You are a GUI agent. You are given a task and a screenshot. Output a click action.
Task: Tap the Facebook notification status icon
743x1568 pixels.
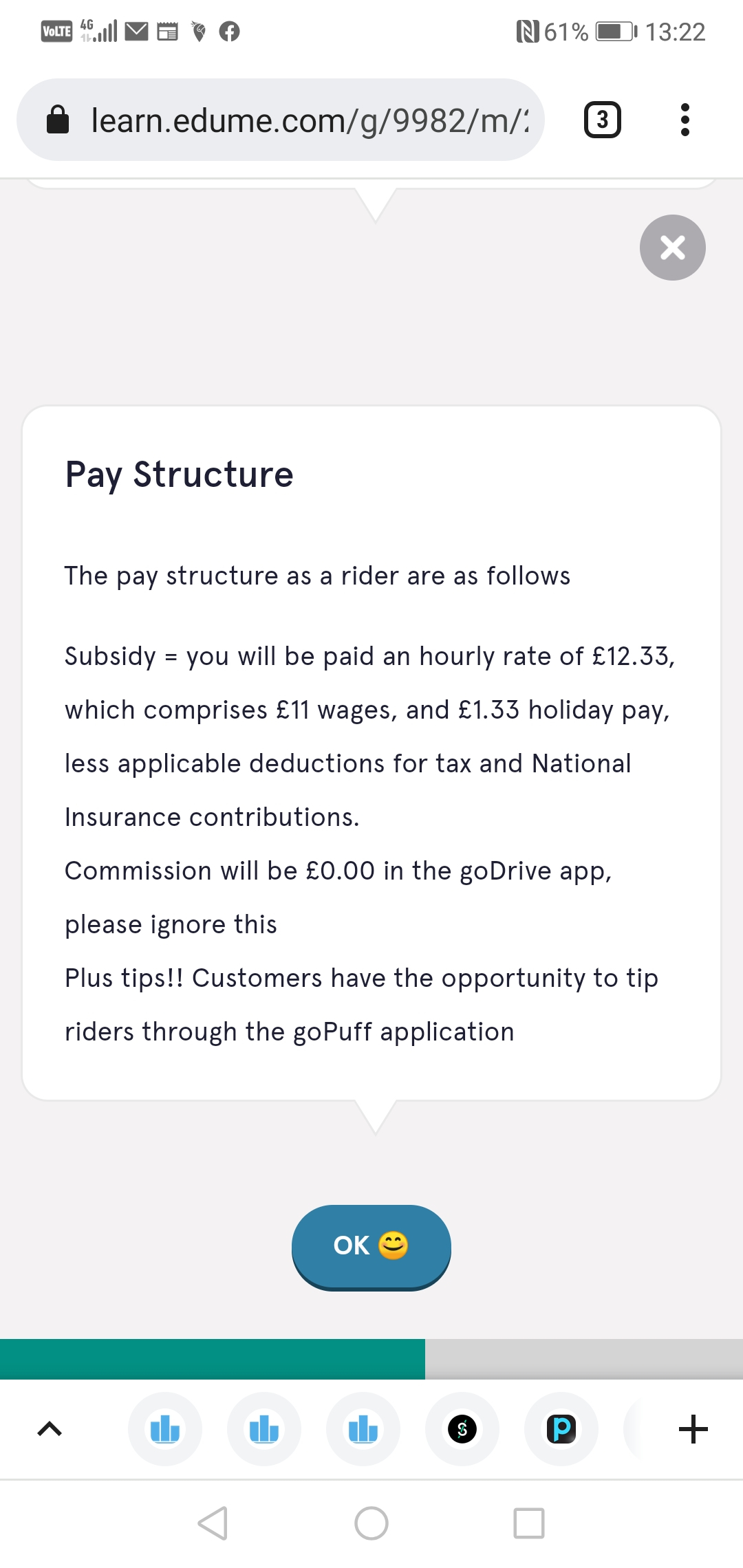tap(229, 32)
